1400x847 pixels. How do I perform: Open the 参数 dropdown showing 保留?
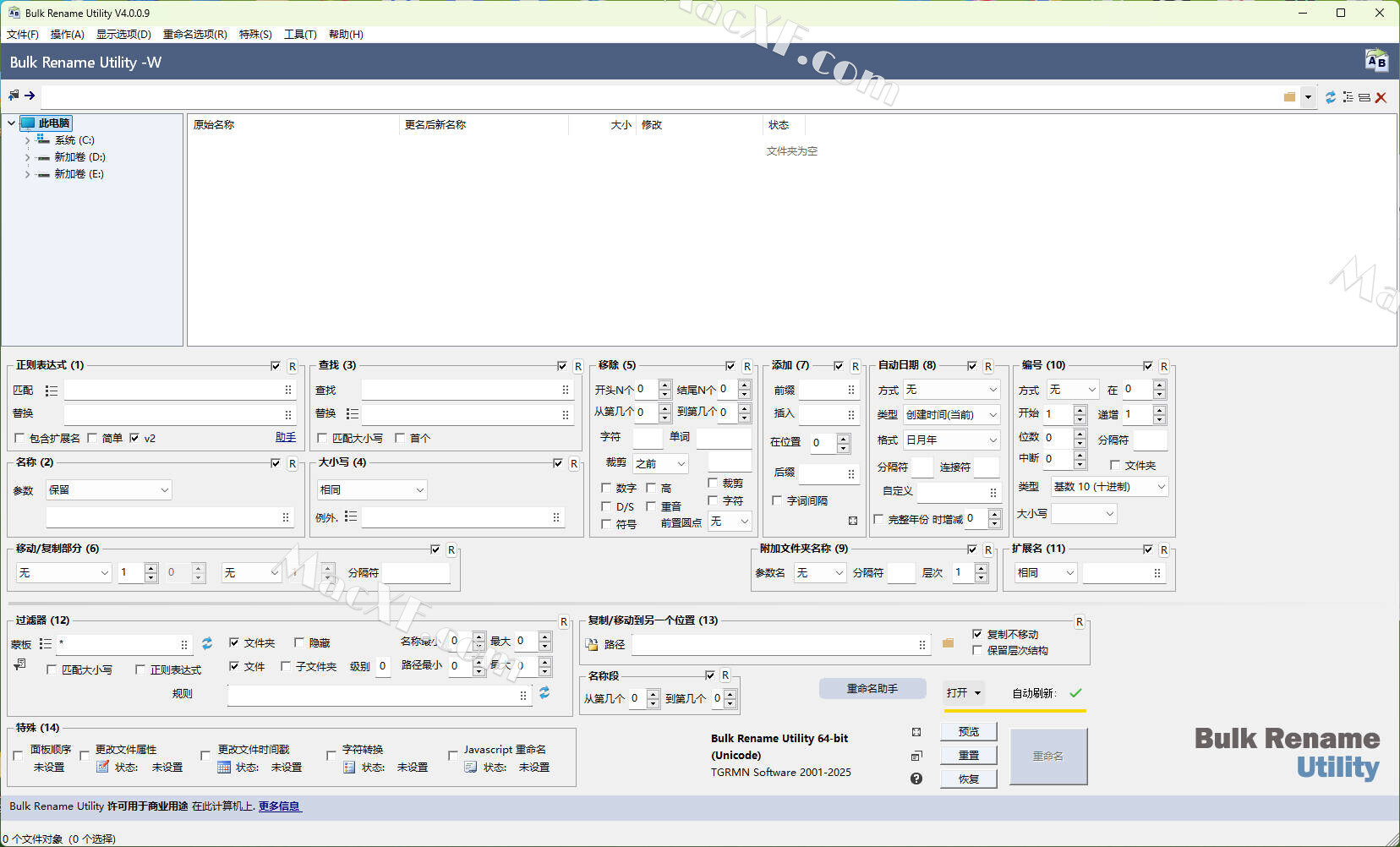(x=109, y=489)
